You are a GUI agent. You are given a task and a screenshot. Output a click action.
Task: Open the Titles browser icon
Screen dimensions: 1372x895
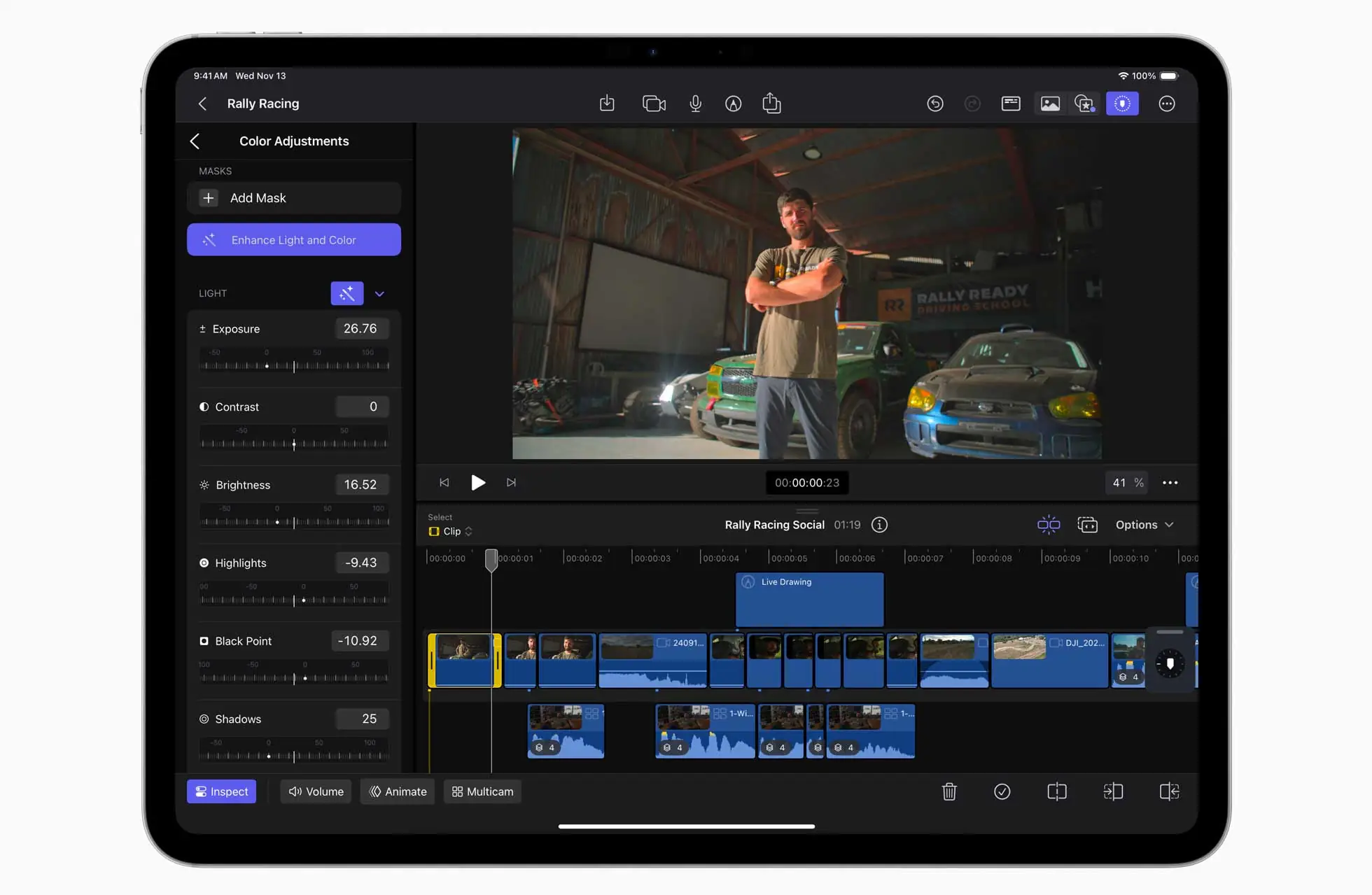click(x=1010, y=103)
